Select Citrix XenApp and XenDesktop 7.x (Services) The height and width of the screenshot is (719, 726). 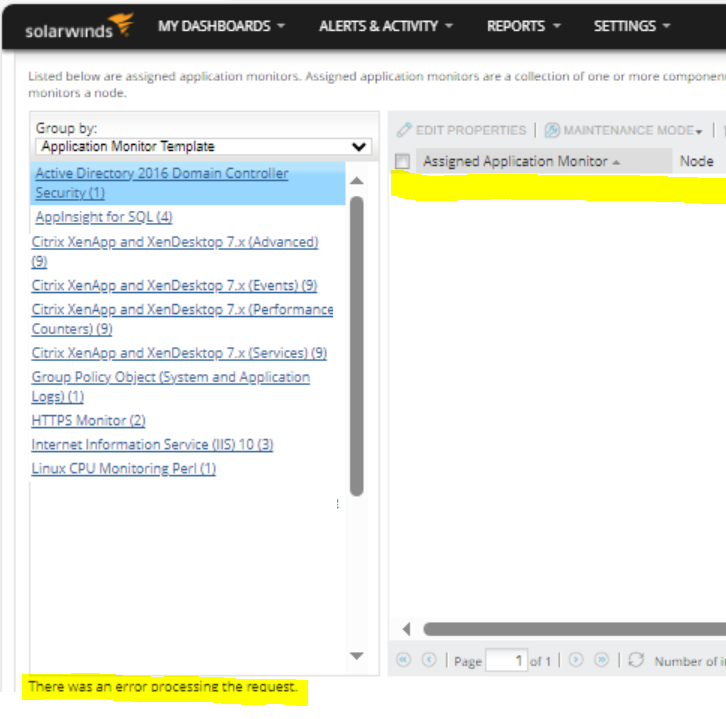[179, 353]
